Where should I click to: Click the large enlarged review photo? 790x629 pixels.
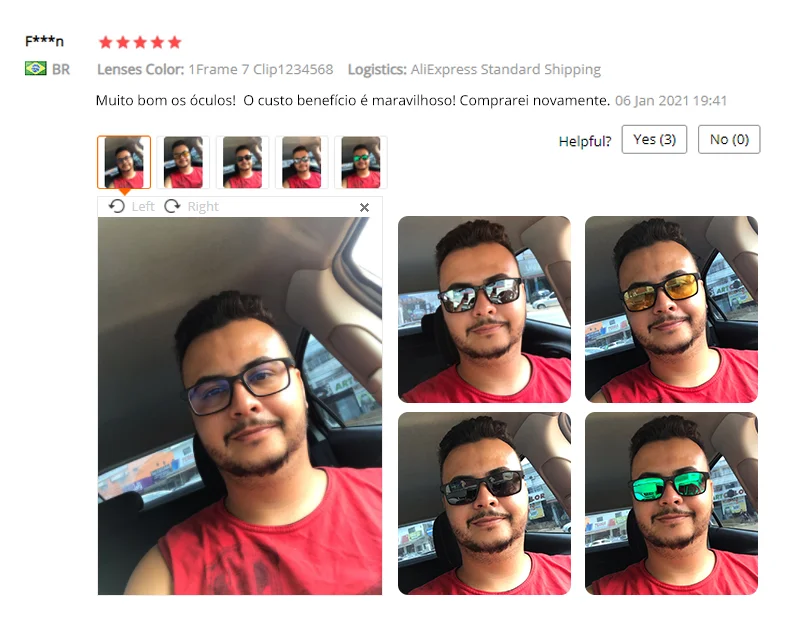click(240, 406)
